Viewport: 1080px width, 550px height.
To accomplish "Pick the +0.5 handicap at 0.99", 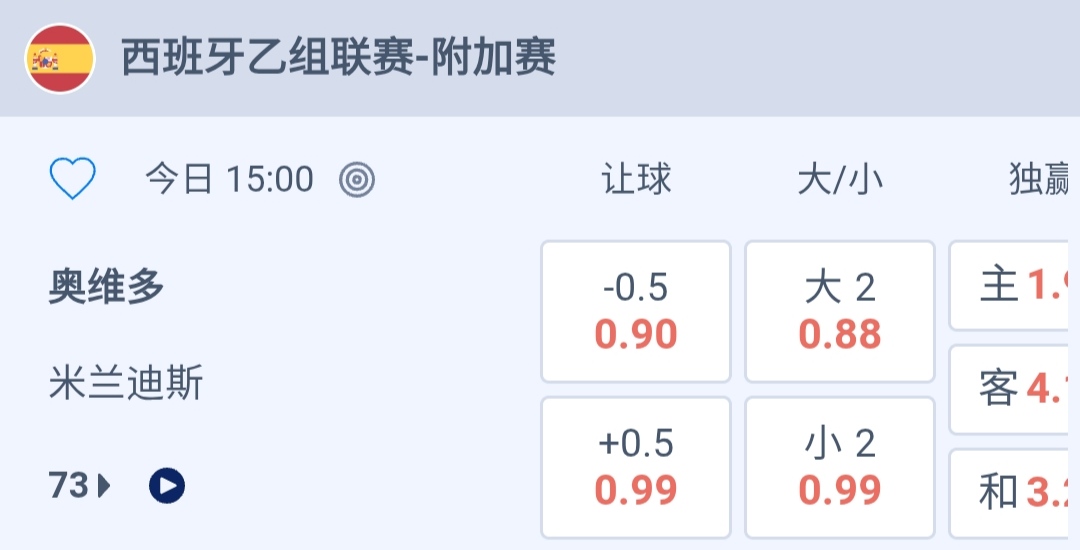I will tap(636, 467).
